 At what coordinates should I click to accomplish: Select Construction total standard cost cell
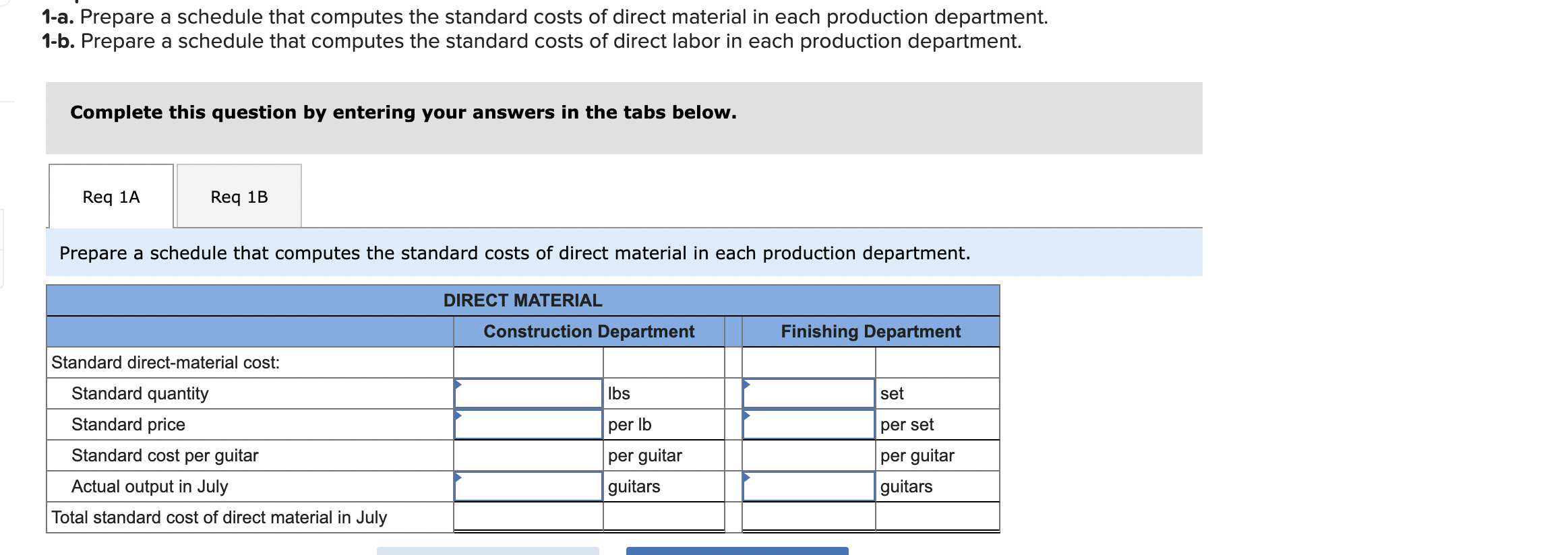(x=528, y=517)
